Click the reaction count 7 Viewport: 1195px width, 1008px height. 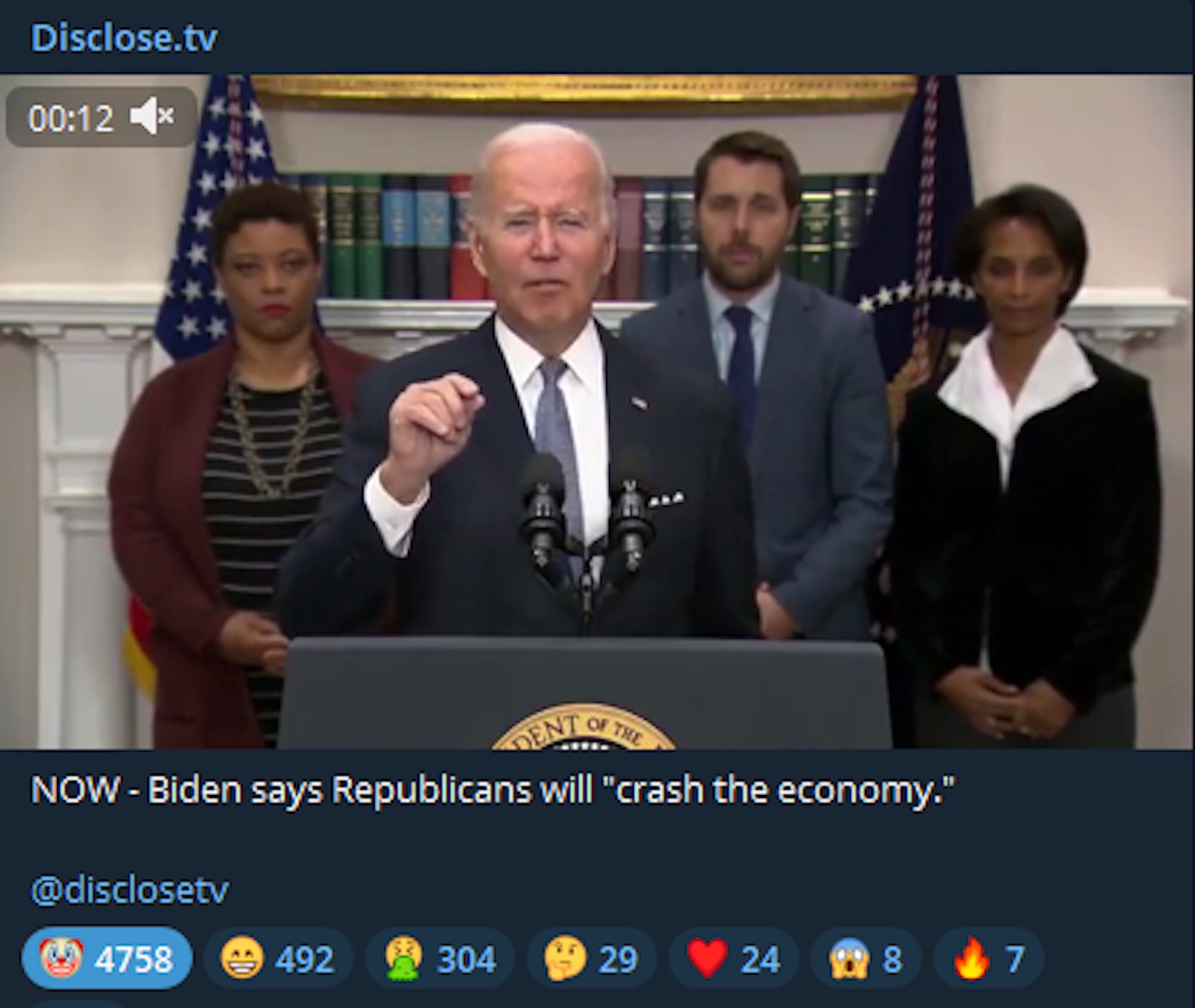[x=1015, y=959]
